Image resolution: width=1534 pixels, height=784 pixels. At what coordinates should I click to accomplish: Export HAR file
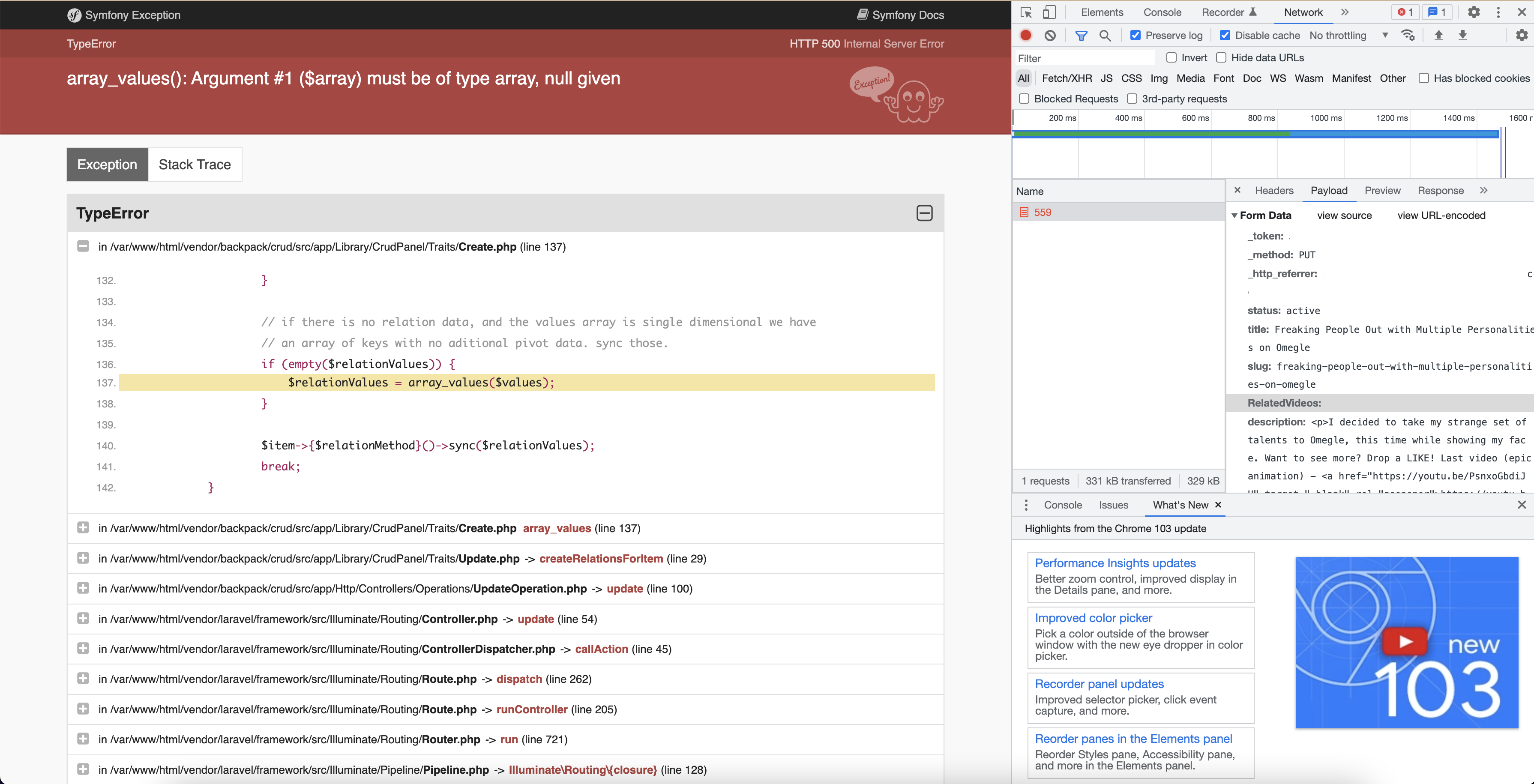[x=1463, y=35]
